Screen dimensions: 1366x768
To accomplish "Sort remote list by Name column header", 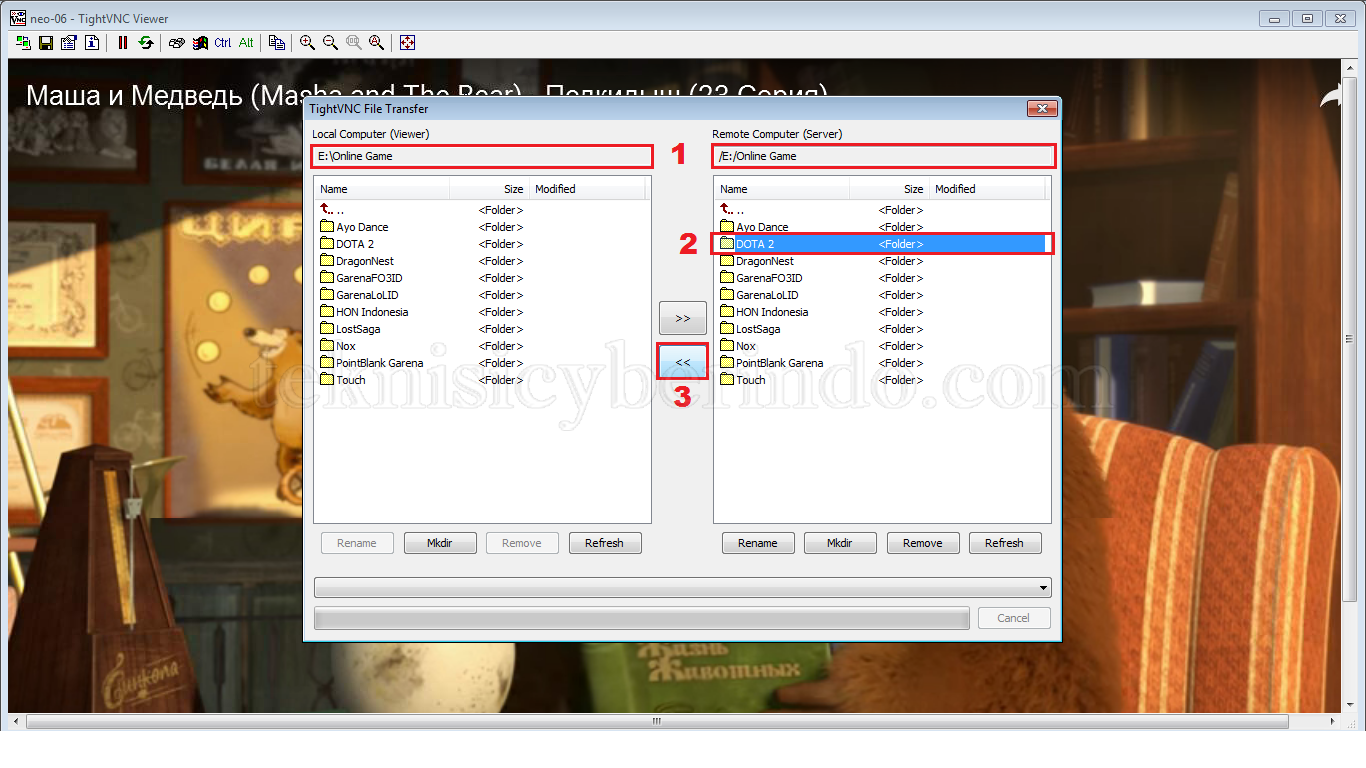I will click(x=782, y=189).
